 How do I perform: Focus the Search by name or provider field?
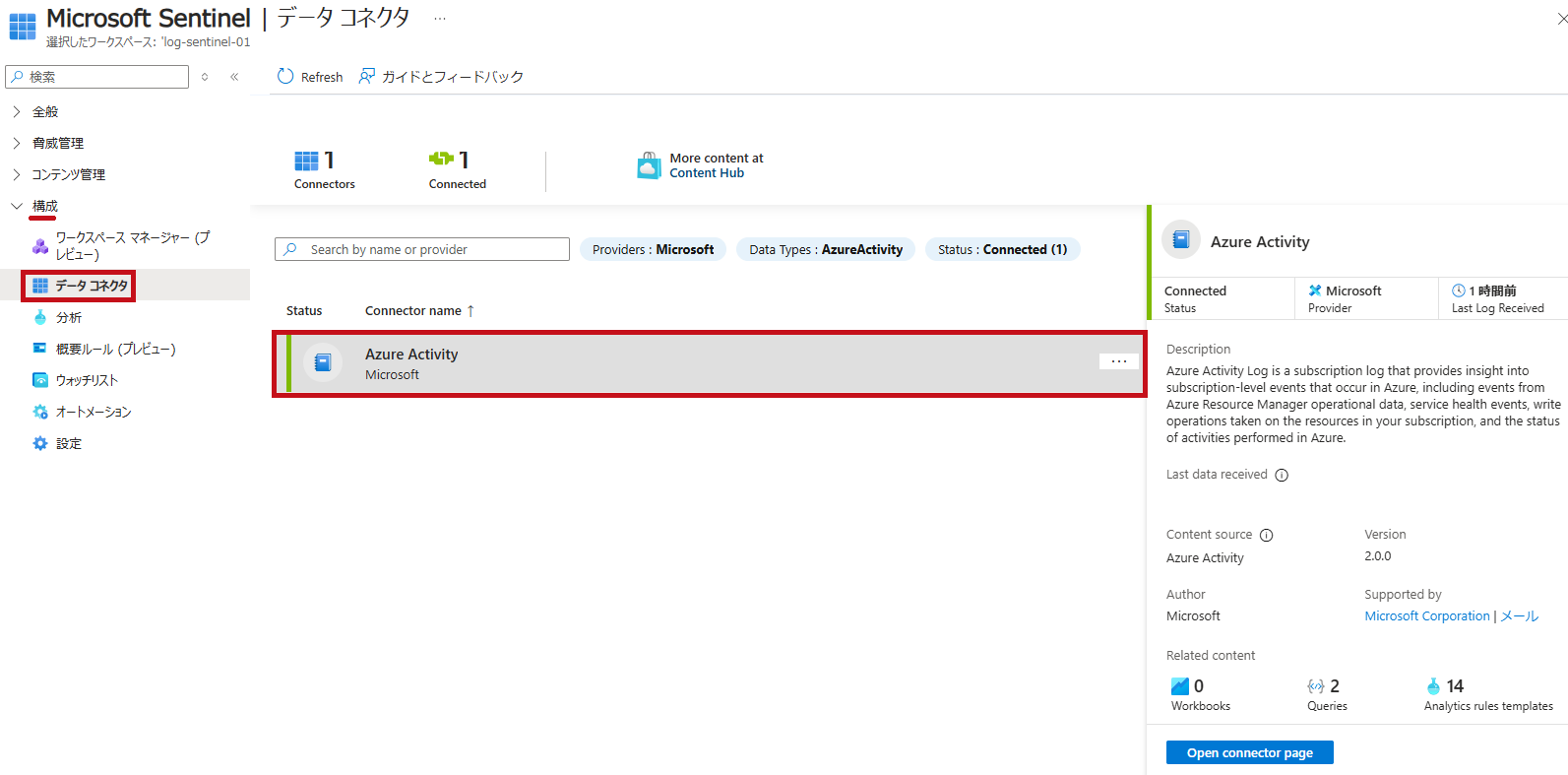click(422, 249)
